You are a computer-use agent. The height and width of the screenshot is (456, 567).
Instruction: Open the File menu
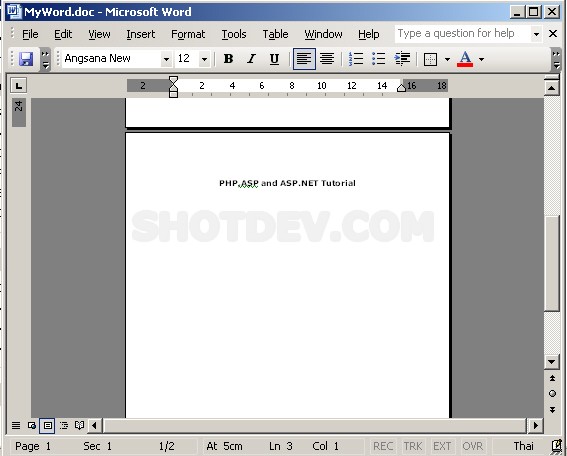[x=30, y=34]
